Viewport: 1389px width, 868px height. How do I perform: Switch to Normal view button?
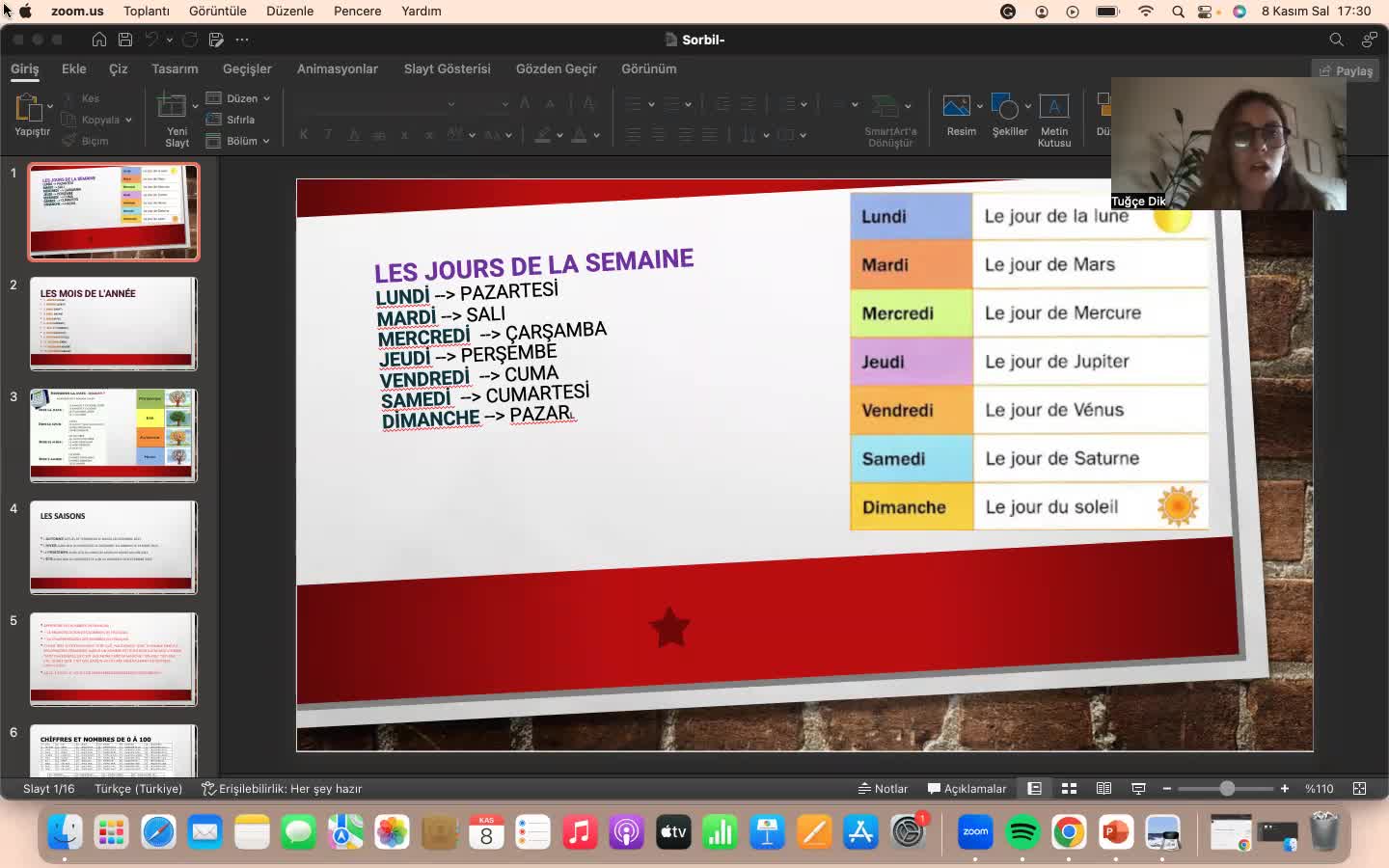1034,789
